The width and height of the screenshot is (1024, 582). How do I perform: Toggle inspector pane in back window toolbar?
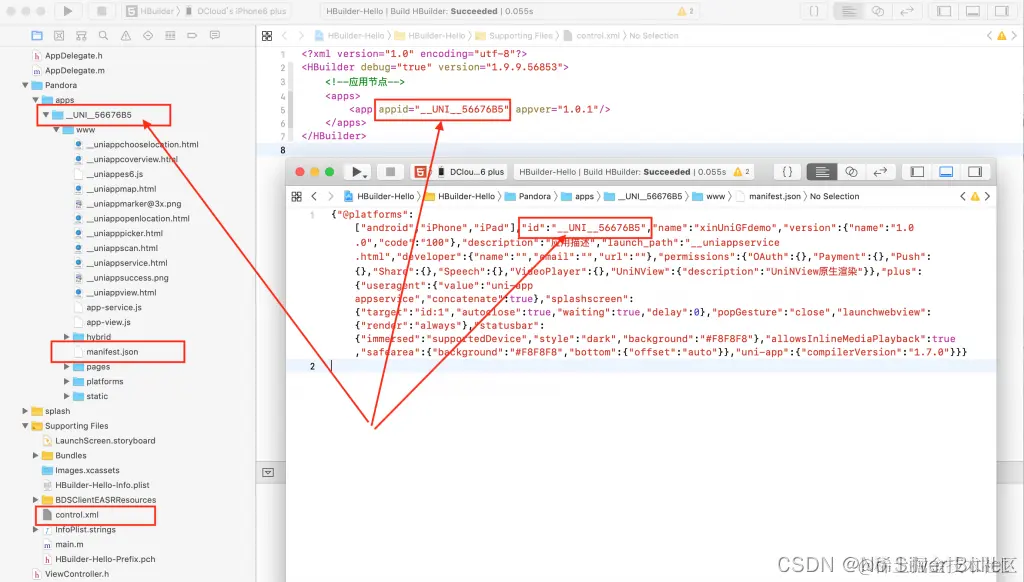point(1002,11)
